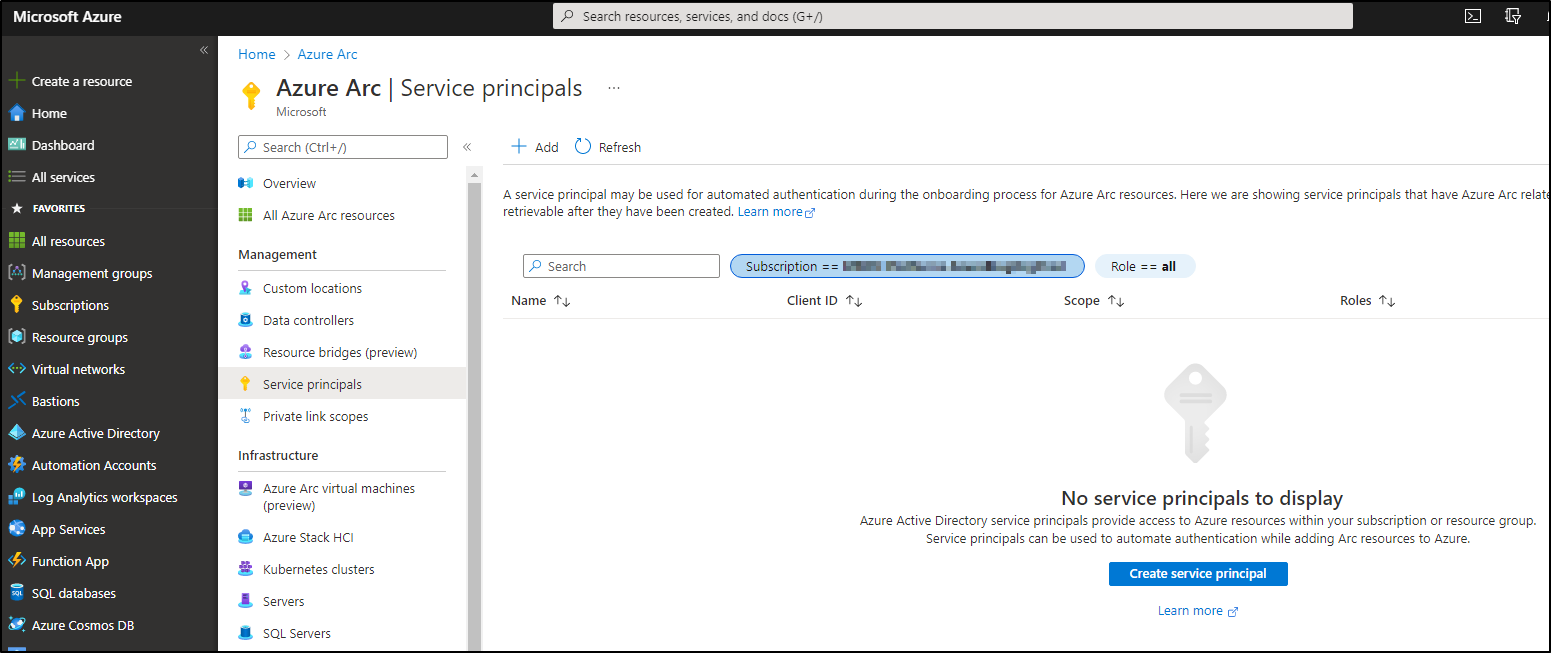The width and height of the screenshot is (1551, 653).
Task: Follow the Learn more link in description
Action: [x=776, y=212]
